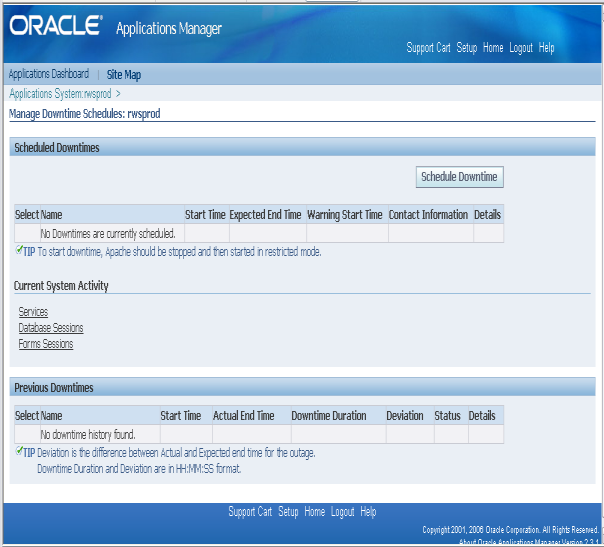The height and width of the screenshot is (547, 604).
Task: Switch to the Site Map tab
Action: tap(124, 74)
